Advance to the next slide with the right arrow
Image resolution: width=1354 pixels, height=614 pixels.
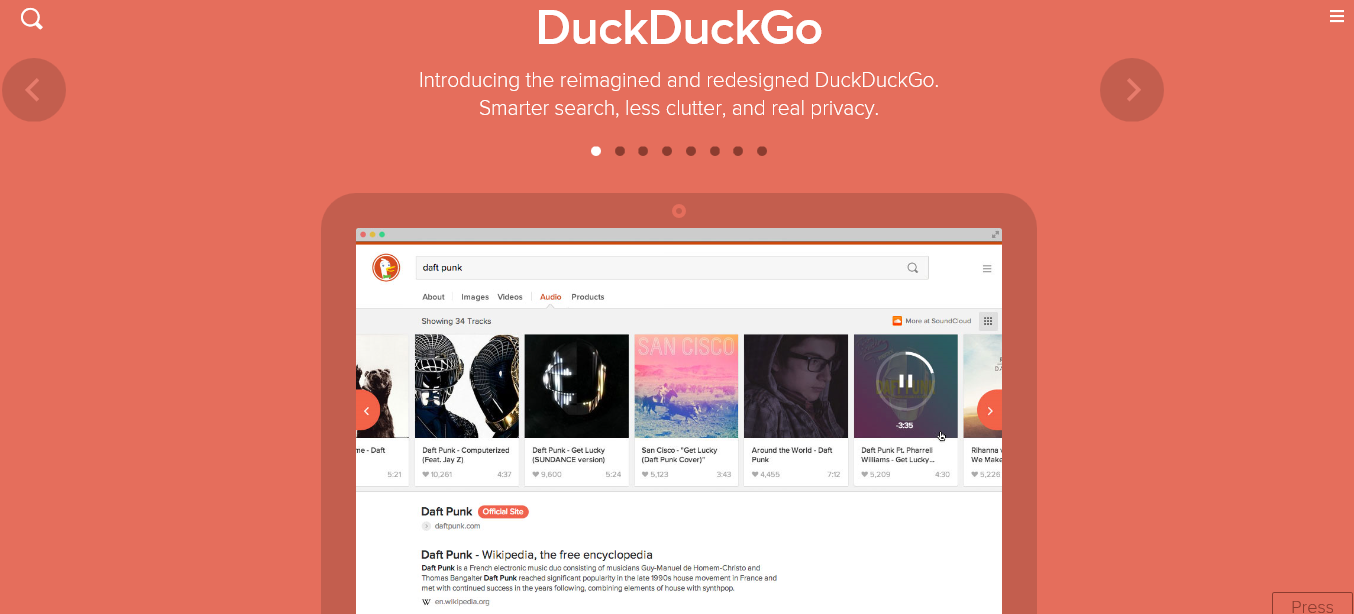pos(1132,90)
